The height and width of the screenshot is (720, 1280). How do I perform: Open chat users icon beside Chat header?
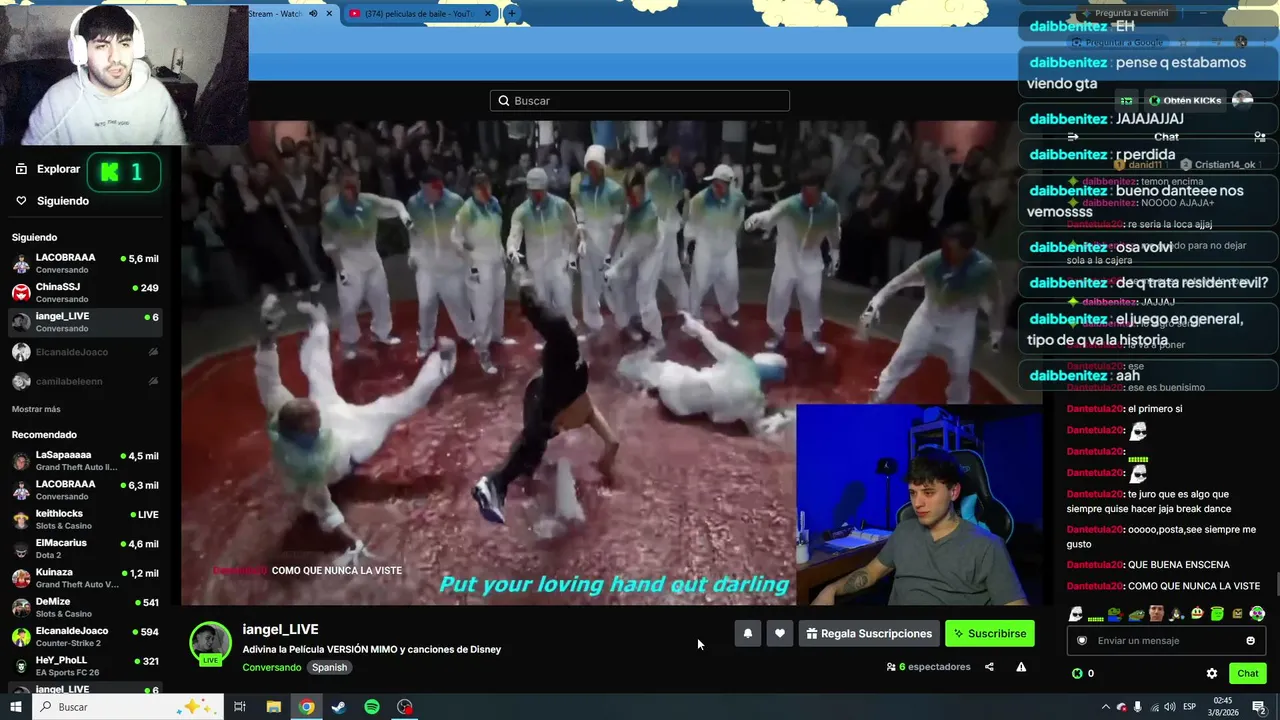tap(1259, 137)
